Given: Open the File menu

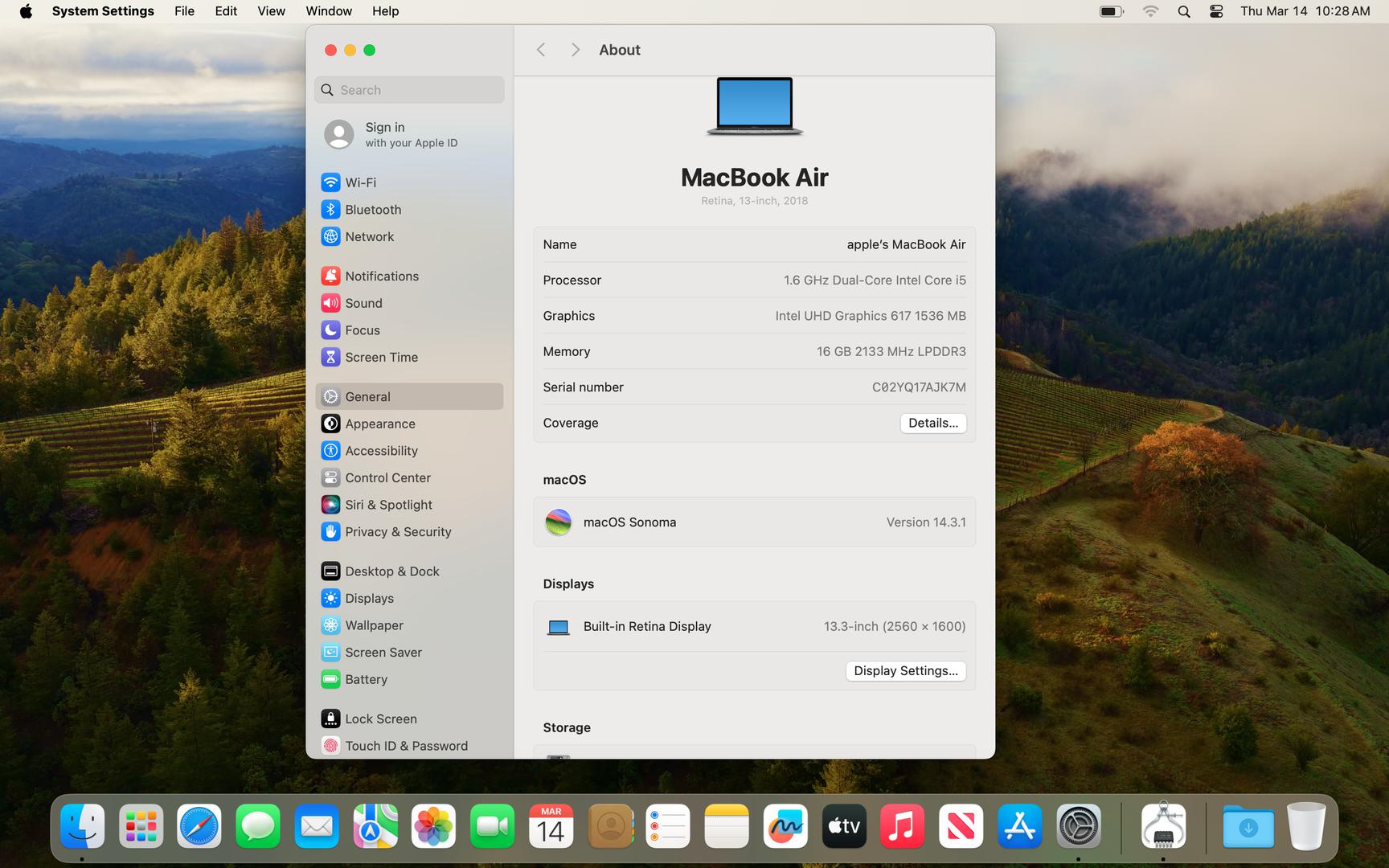Looking at the screenshot, I should 185,11.
